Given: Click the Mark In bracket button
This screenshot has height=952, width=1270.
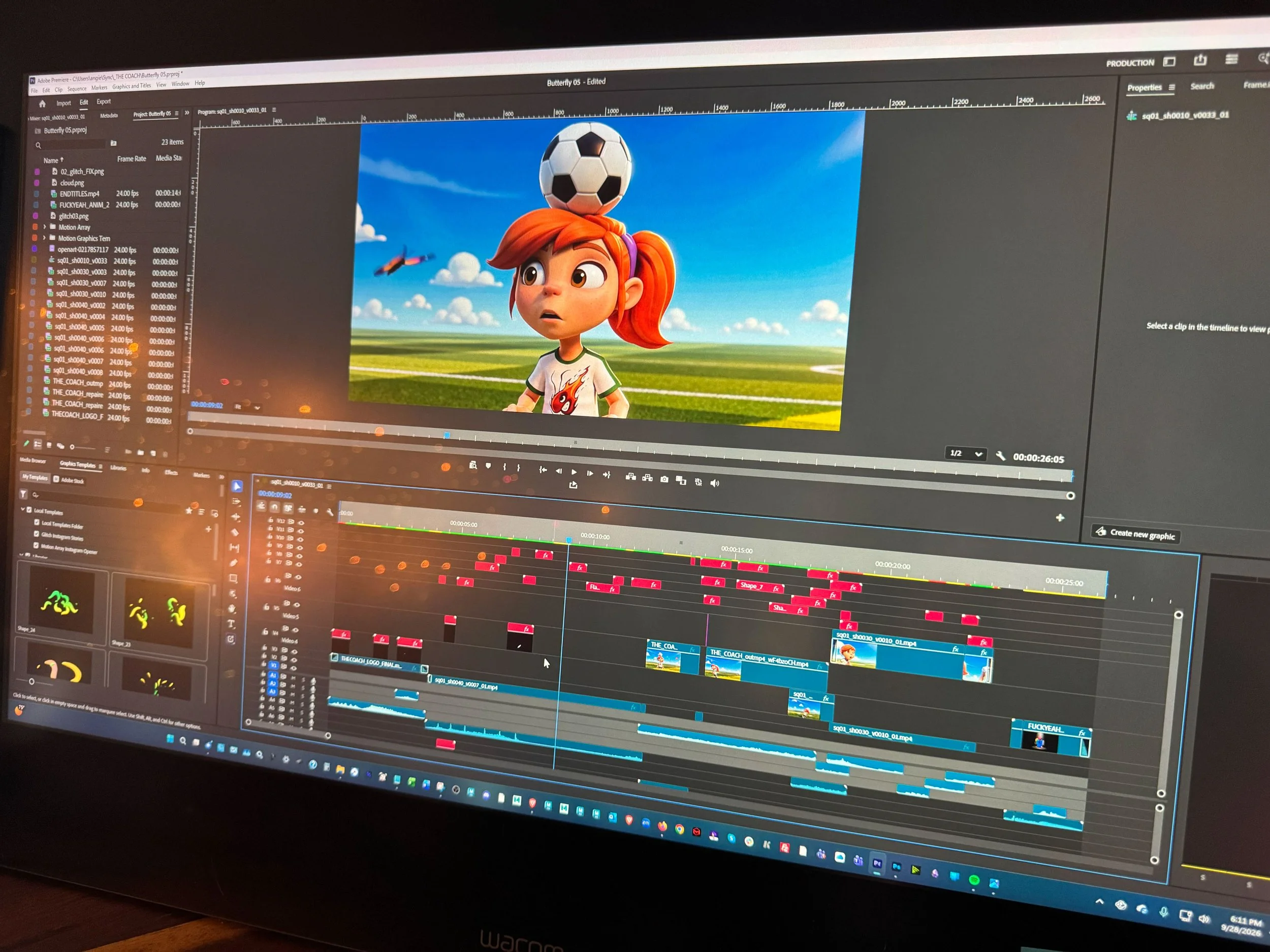Looking at the screenshot, I should point(504,467).
